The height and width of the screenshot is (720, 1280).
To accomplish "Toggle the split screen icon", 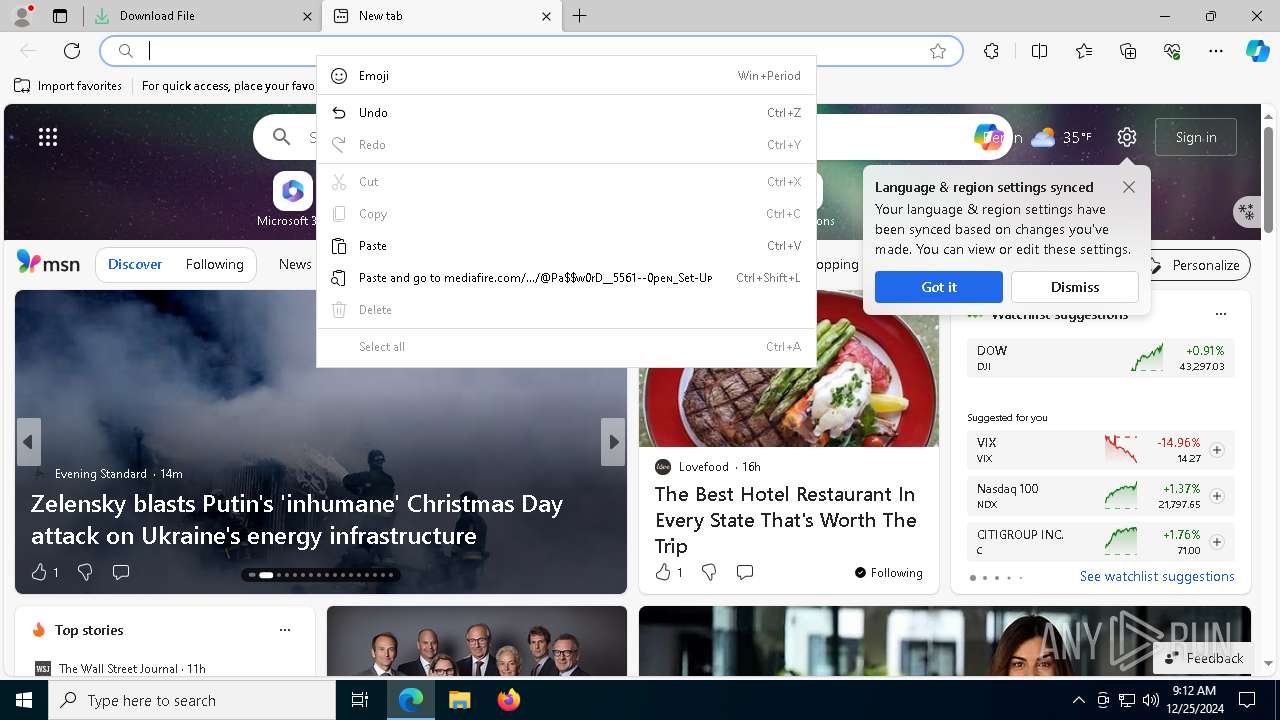I will 1039,51.
